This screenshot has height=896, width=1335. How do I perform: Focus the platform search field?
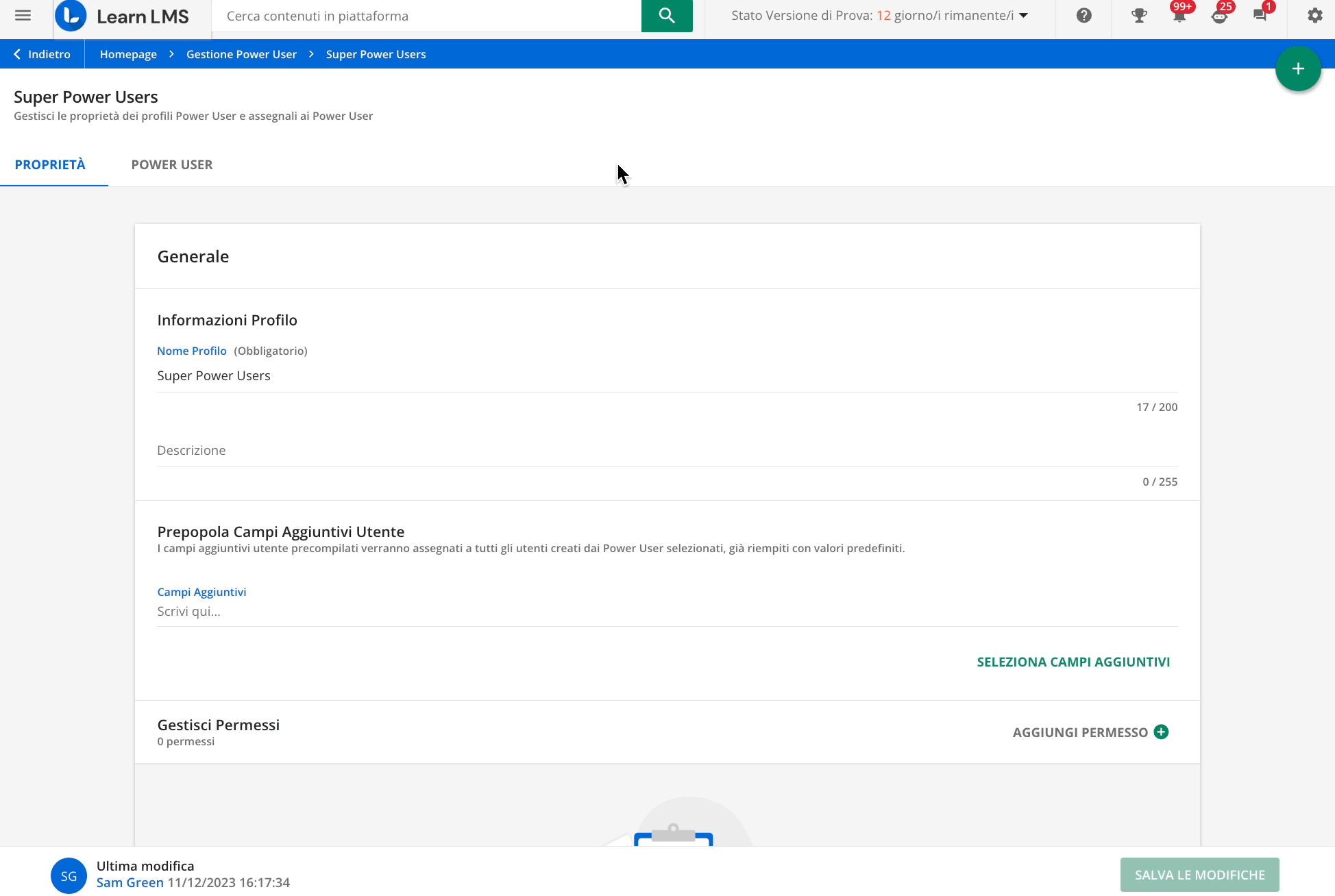[x=426, y=16]
